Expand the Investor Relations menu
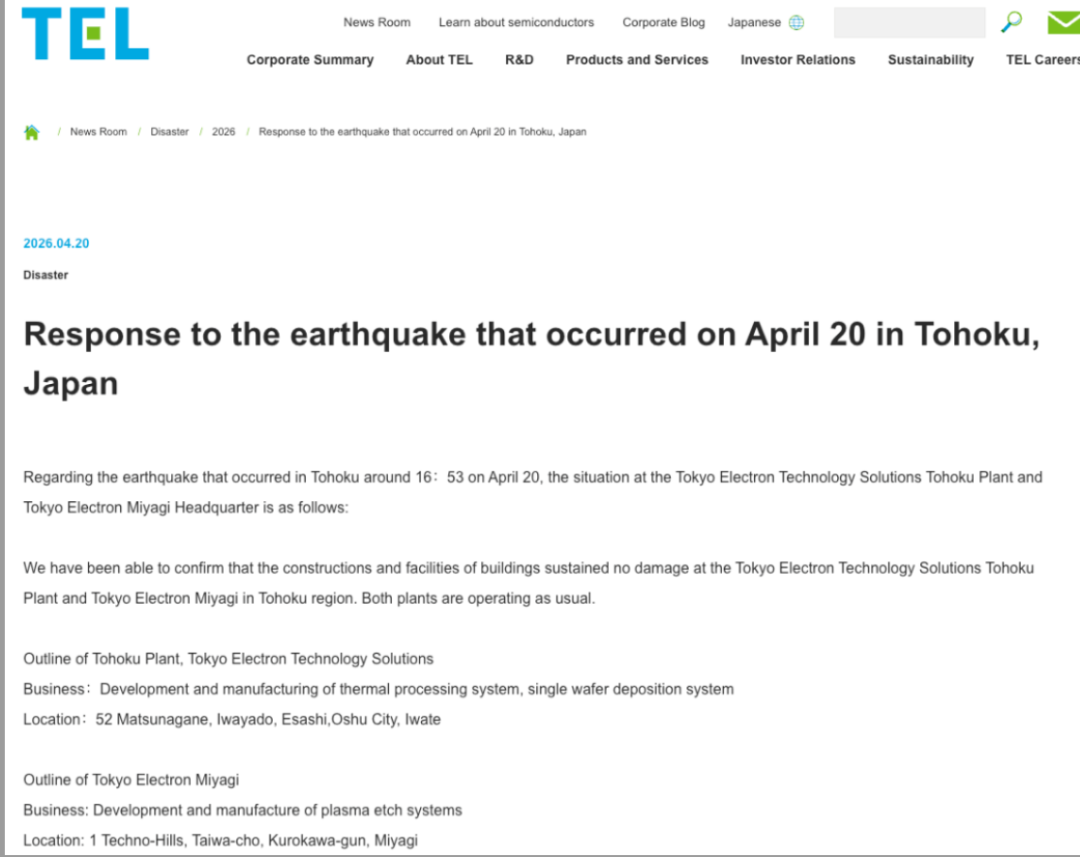 tap(798, 60)
